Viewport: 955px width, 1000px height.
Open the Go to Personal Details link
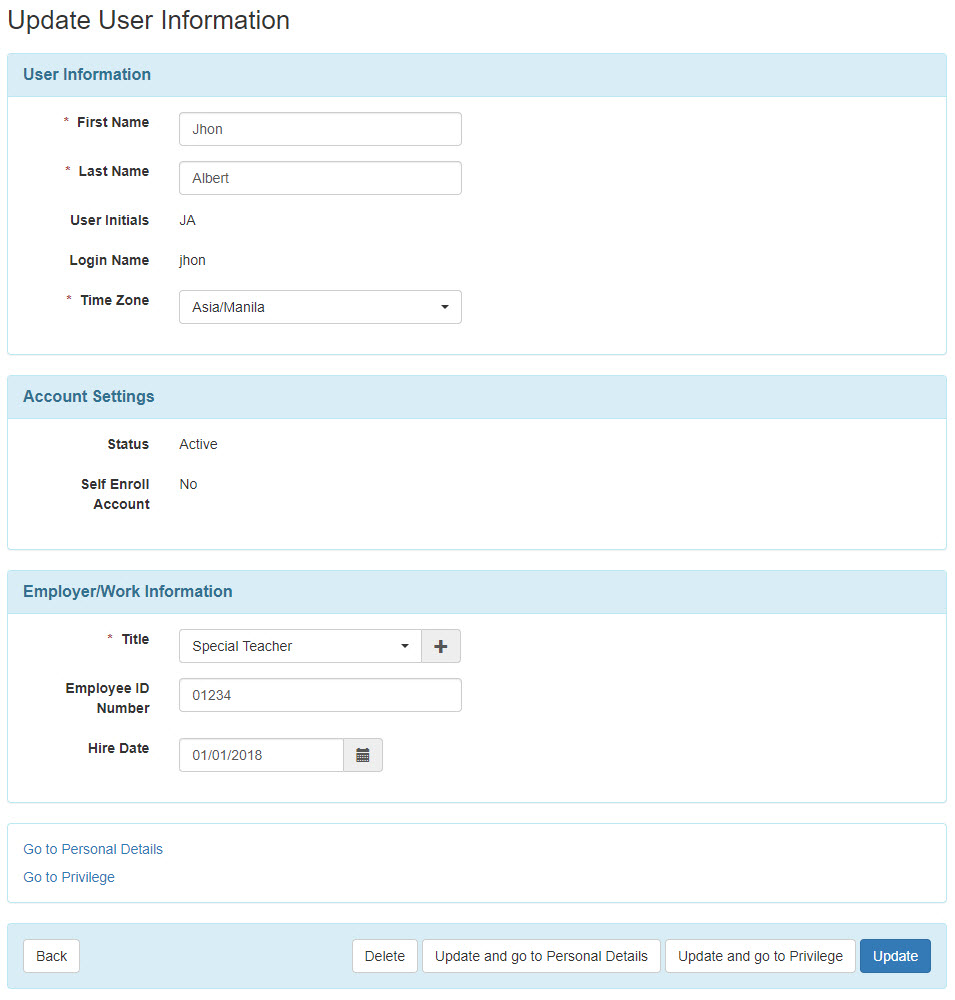coord(93,850)
